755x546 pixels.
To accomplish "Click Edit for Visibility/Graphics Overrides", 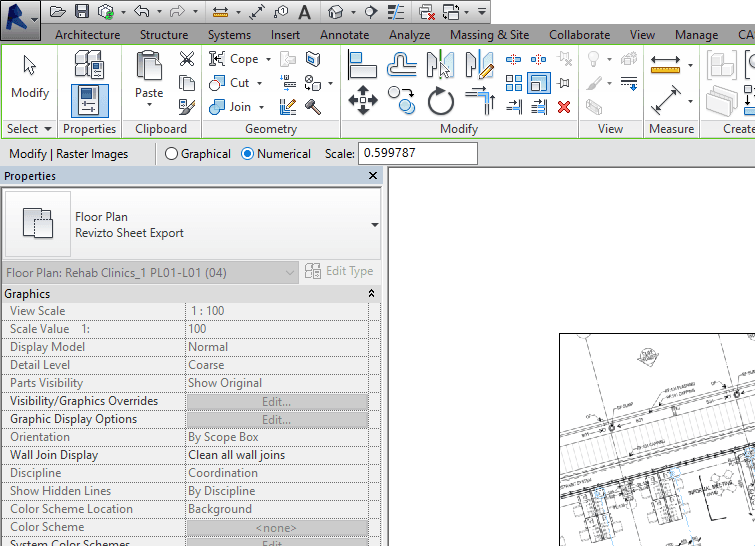I will coord(277,402).
